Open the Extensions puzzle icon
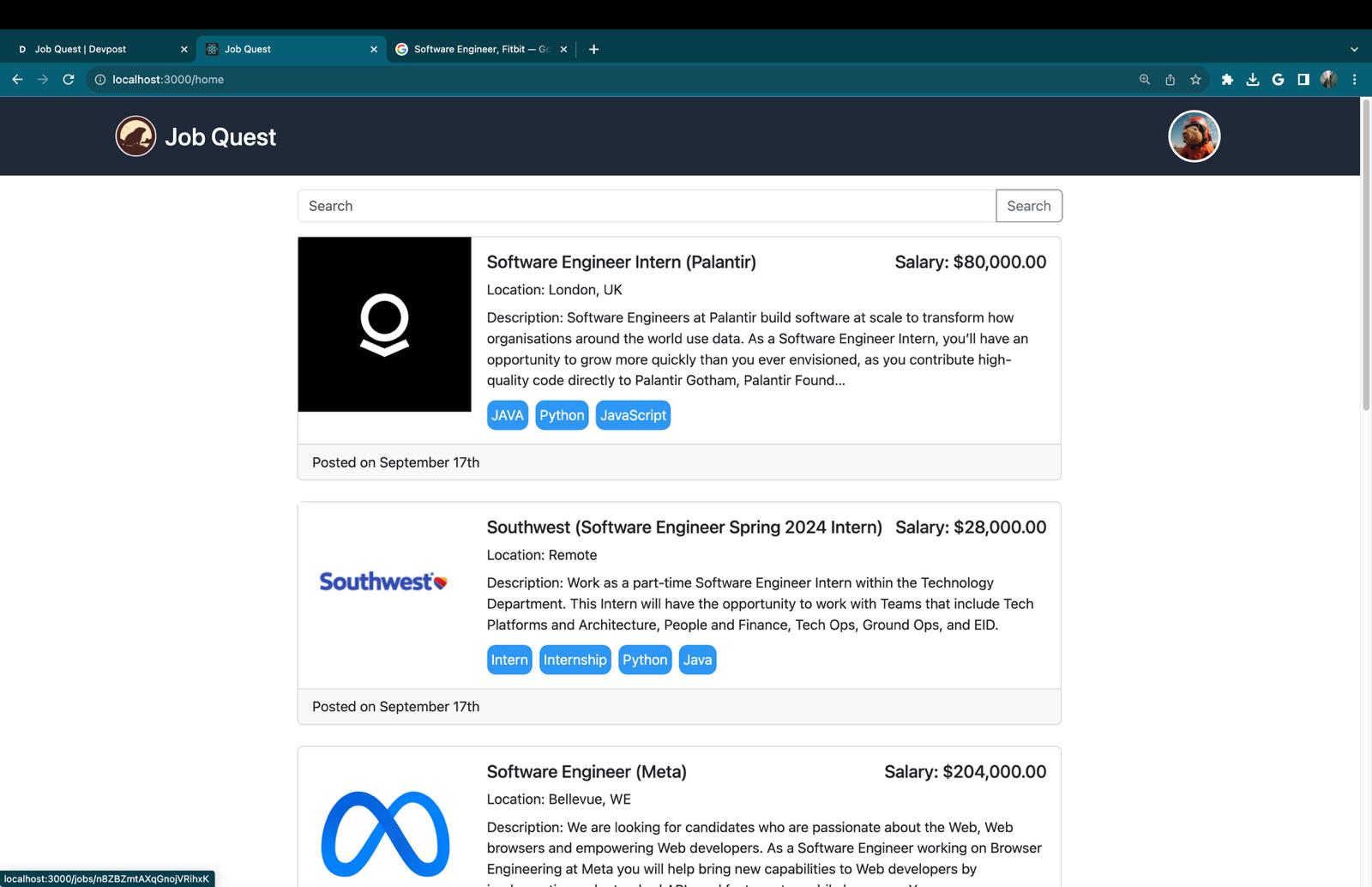The height and width of the screenshot is (887, 1372). 1227,80
